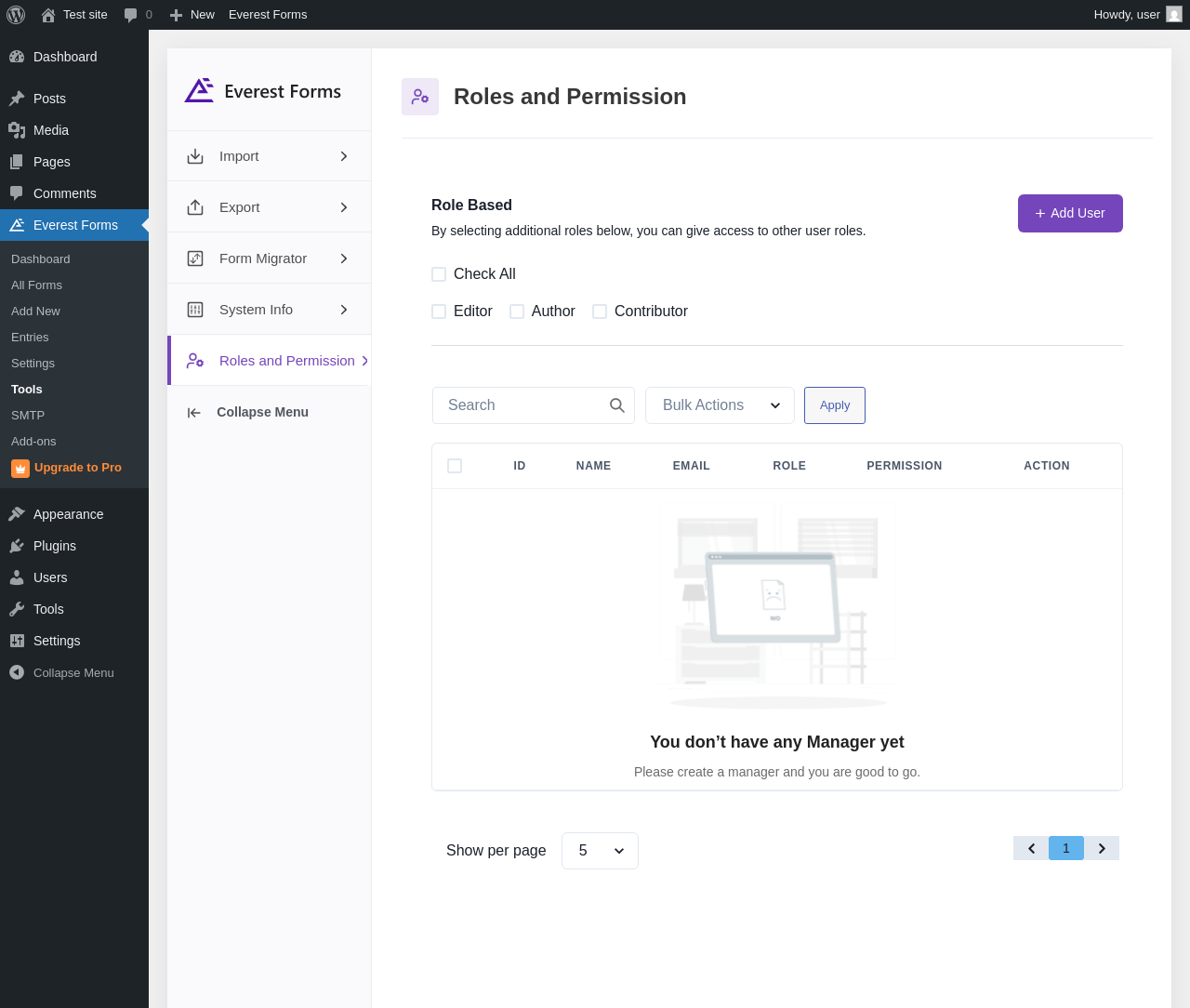Tick the Contributor role checkbox
The image size is (1190, 1008).
pos(600,312)
